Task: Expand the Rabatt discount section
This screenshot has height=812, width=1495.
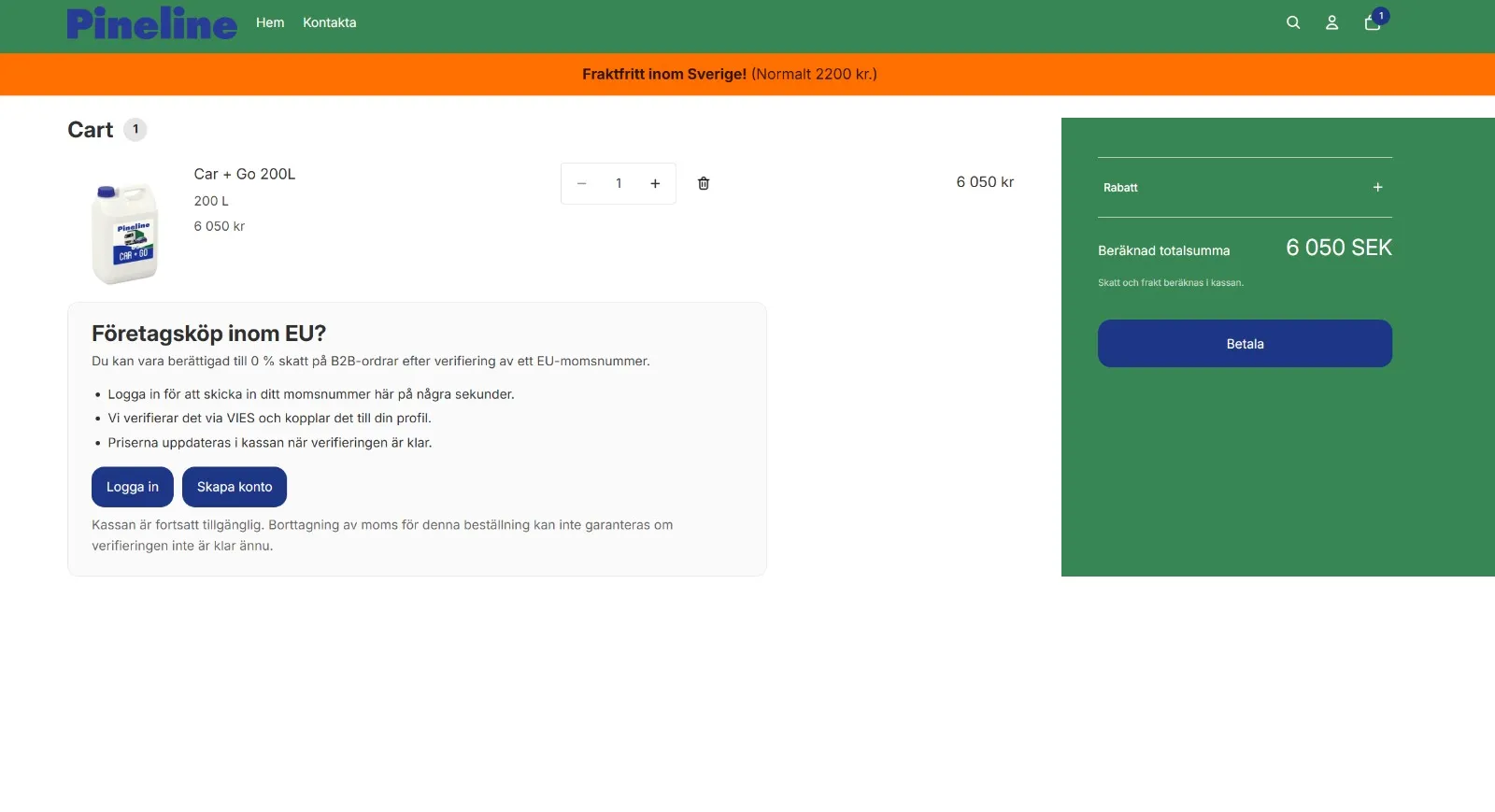Action: click(x=1245, y=188)
